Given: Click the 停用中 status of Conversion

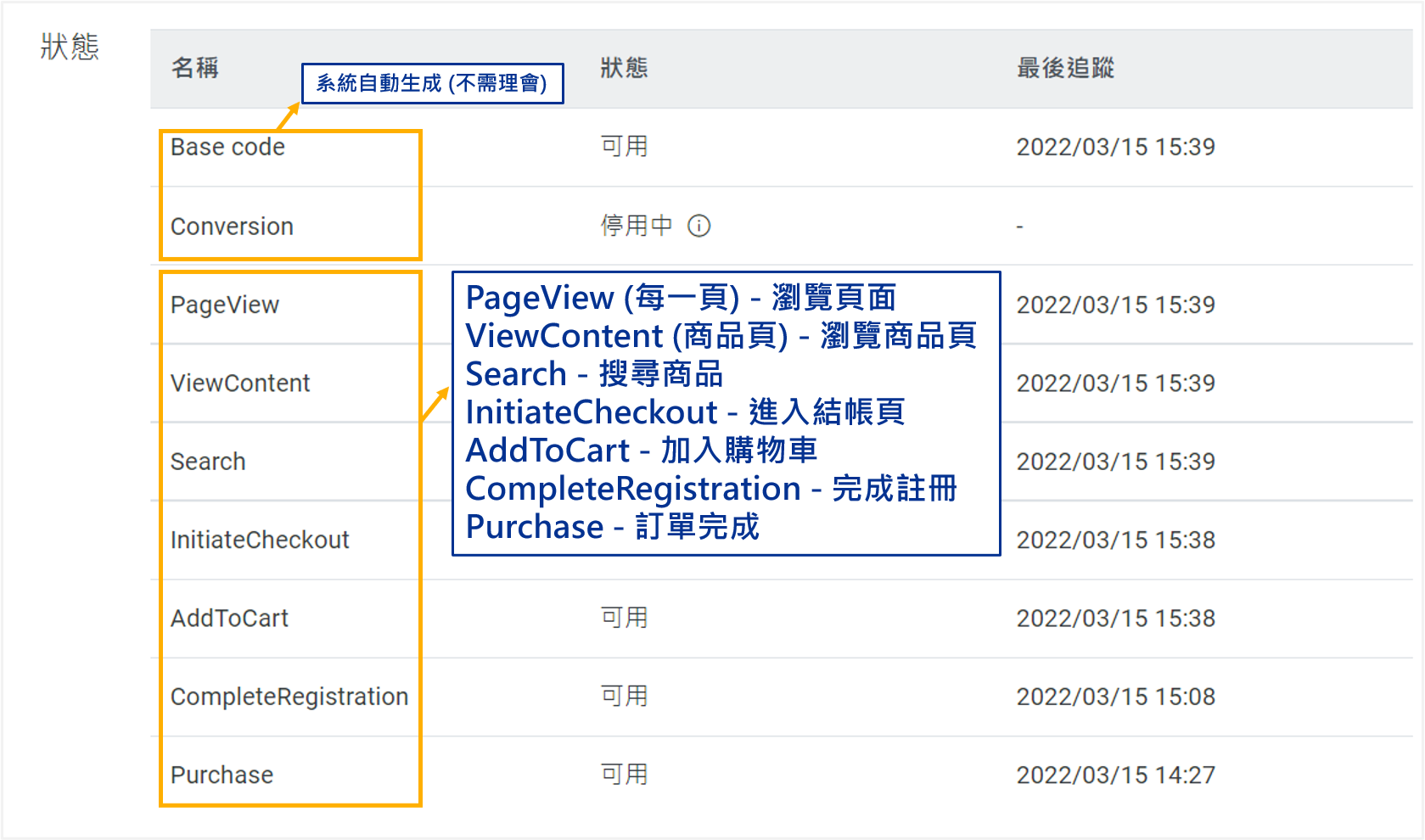Looking at the screenshot, I should [x=637, y=226].
